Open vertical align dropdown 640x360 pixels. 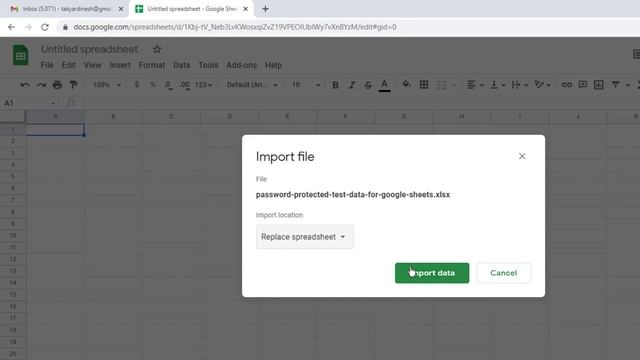point(498,85)
